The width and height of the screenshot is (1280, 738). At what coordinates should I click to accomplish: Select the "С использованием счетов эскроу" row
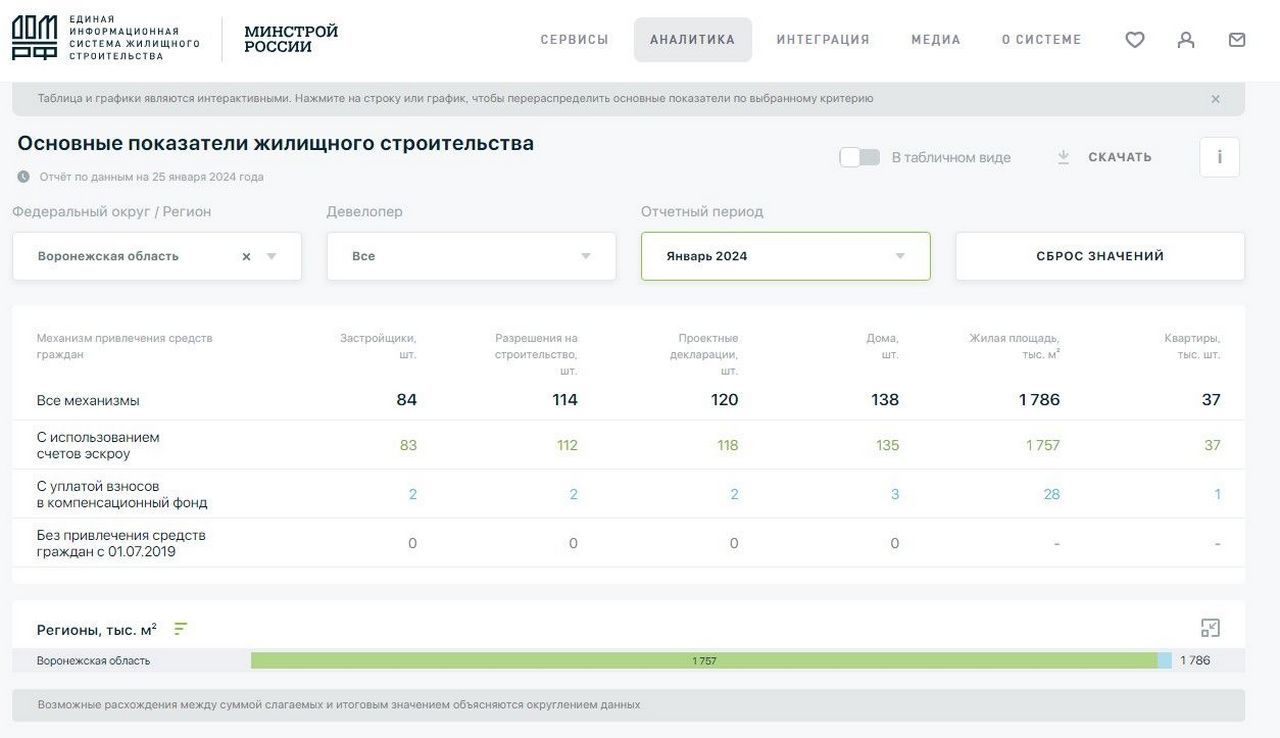pos(629,445)
